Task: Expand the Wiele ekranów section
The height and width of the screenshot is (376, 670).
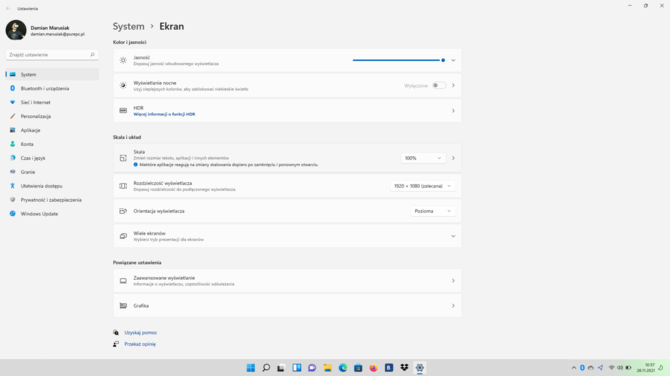Action: [x=287, y=236]
